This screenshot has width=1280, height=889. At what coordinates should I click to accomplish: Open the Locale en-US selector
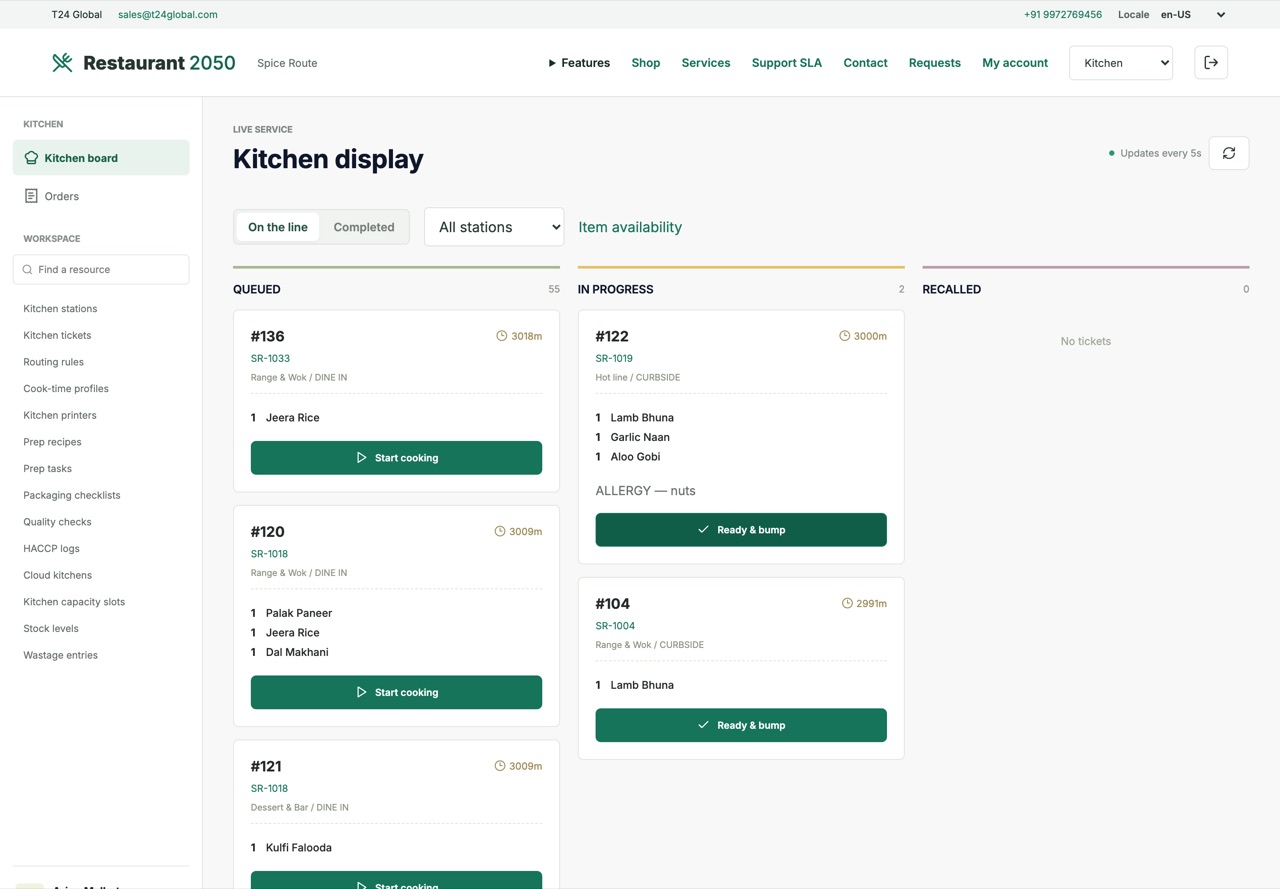[x=1192, y=15]
